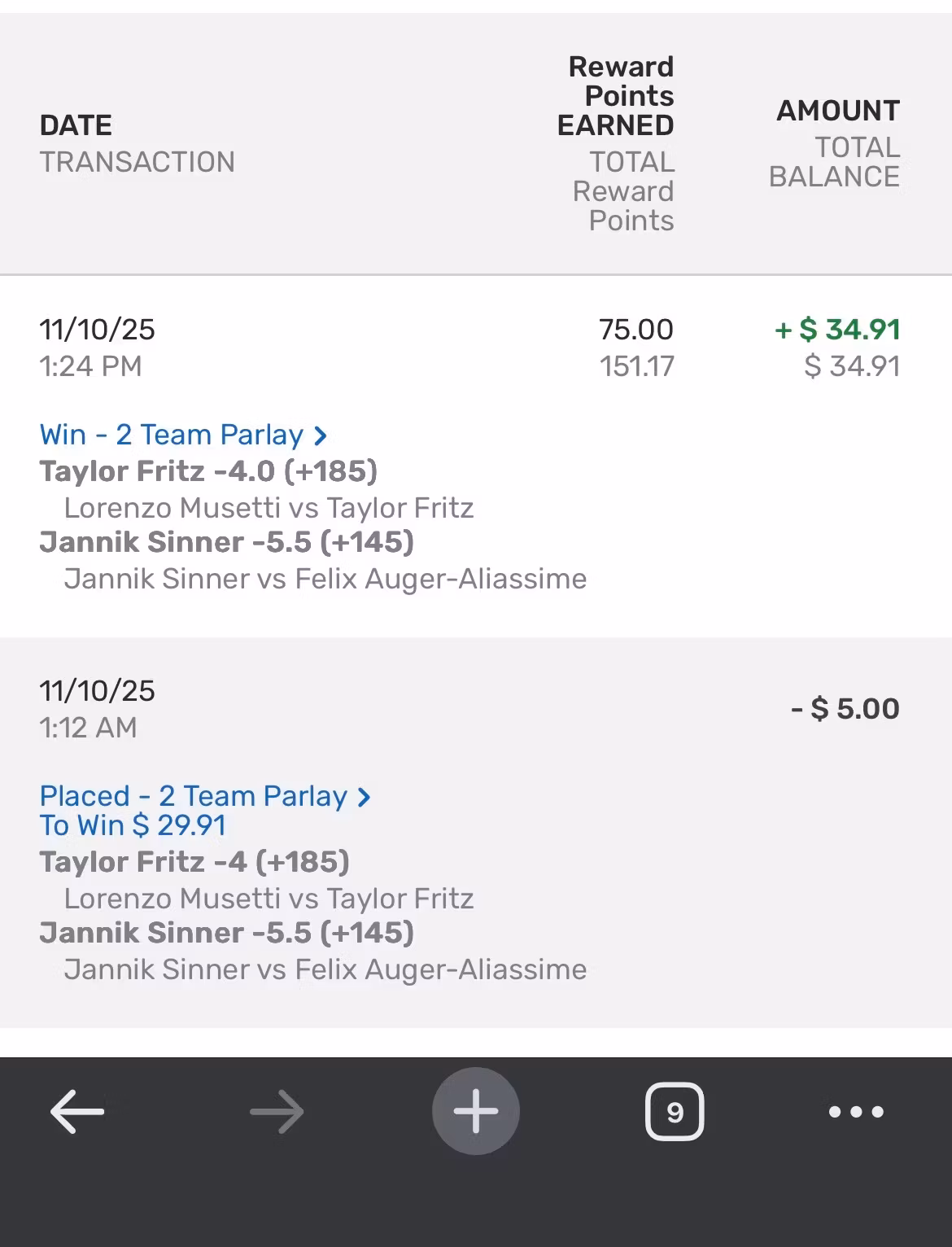Click the 1:24 PM transaction timestamp
952x1247 pixels.
(90, 366)
